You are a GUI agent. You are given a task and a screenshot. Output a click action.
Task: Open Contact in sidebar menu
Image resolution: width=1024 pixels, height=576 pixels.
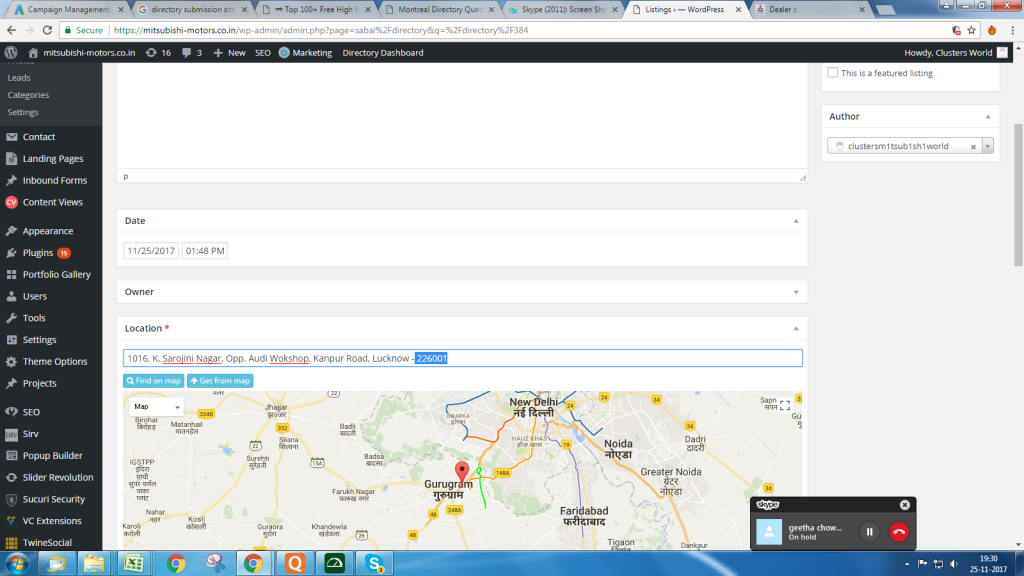pos(39,137)
